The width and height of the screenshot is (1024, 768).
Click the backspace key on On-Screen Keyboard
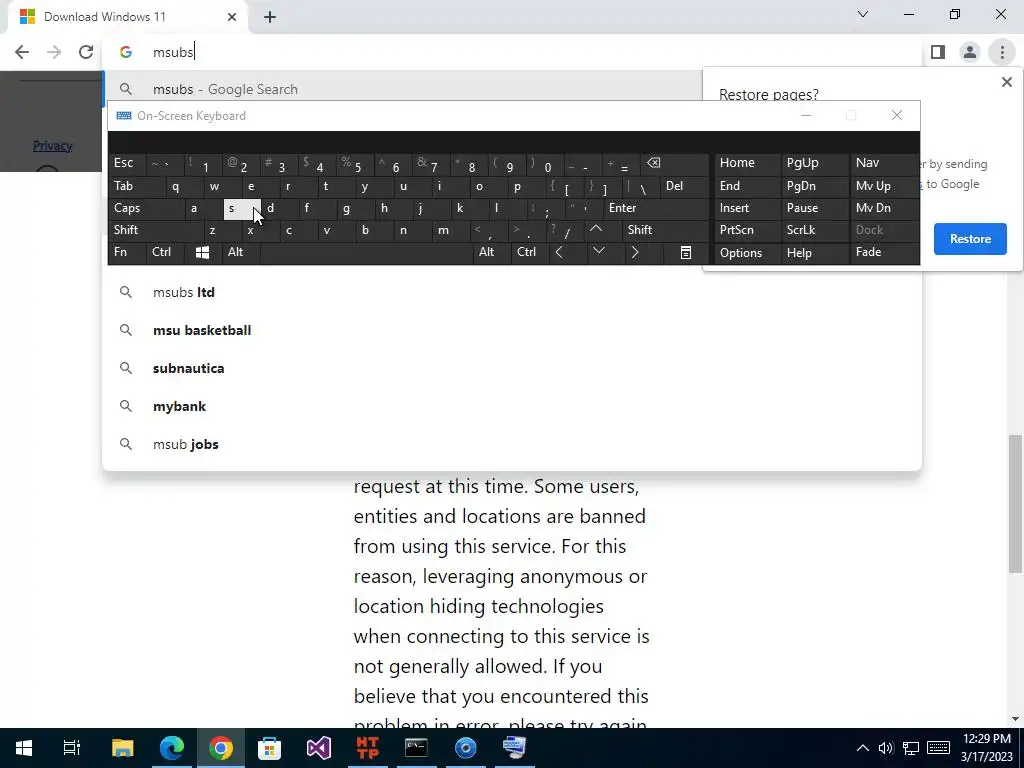coord(653,163)
